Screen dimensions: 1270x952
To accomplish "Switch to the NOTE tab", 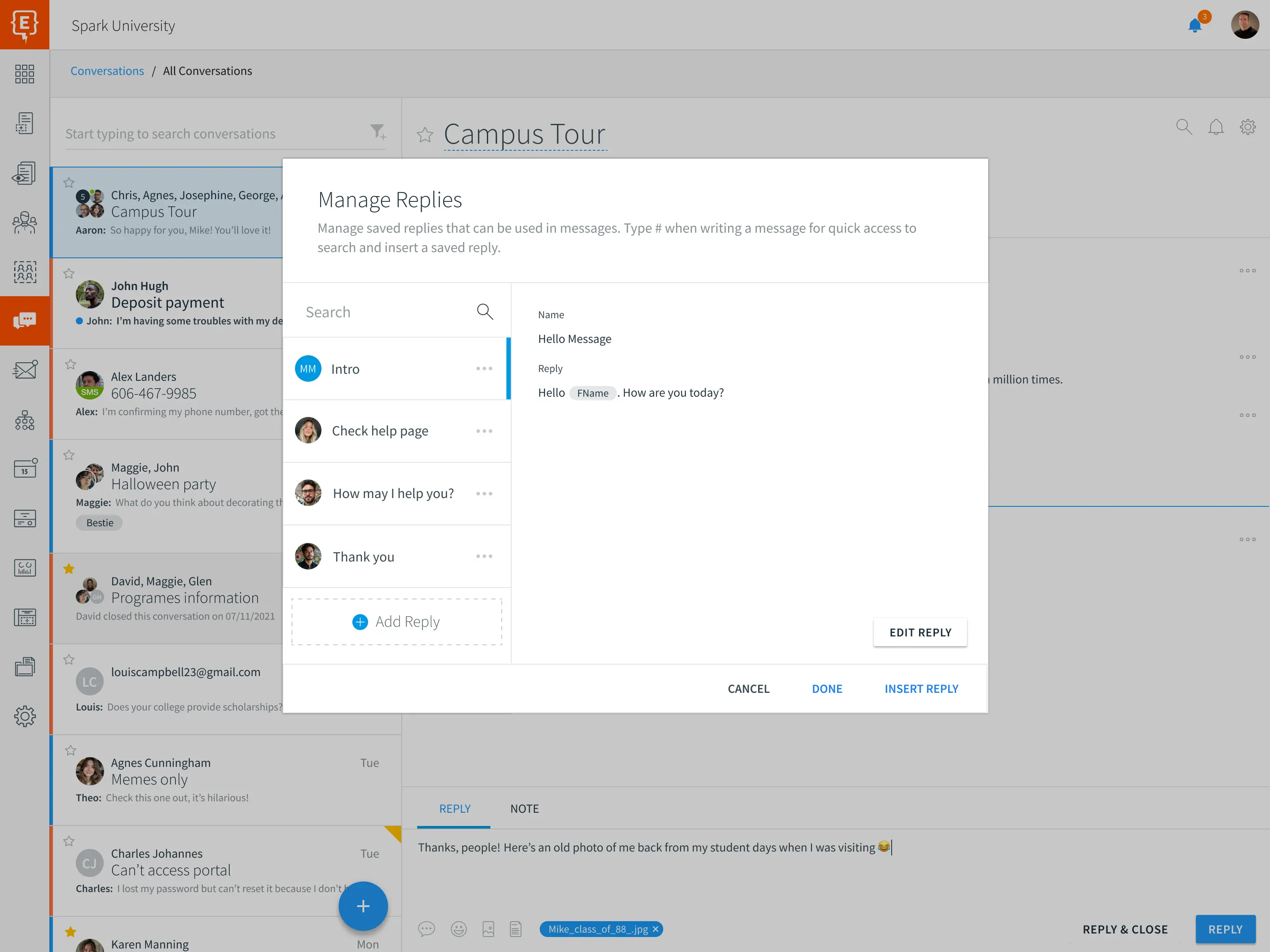I will tap(524, 809).
